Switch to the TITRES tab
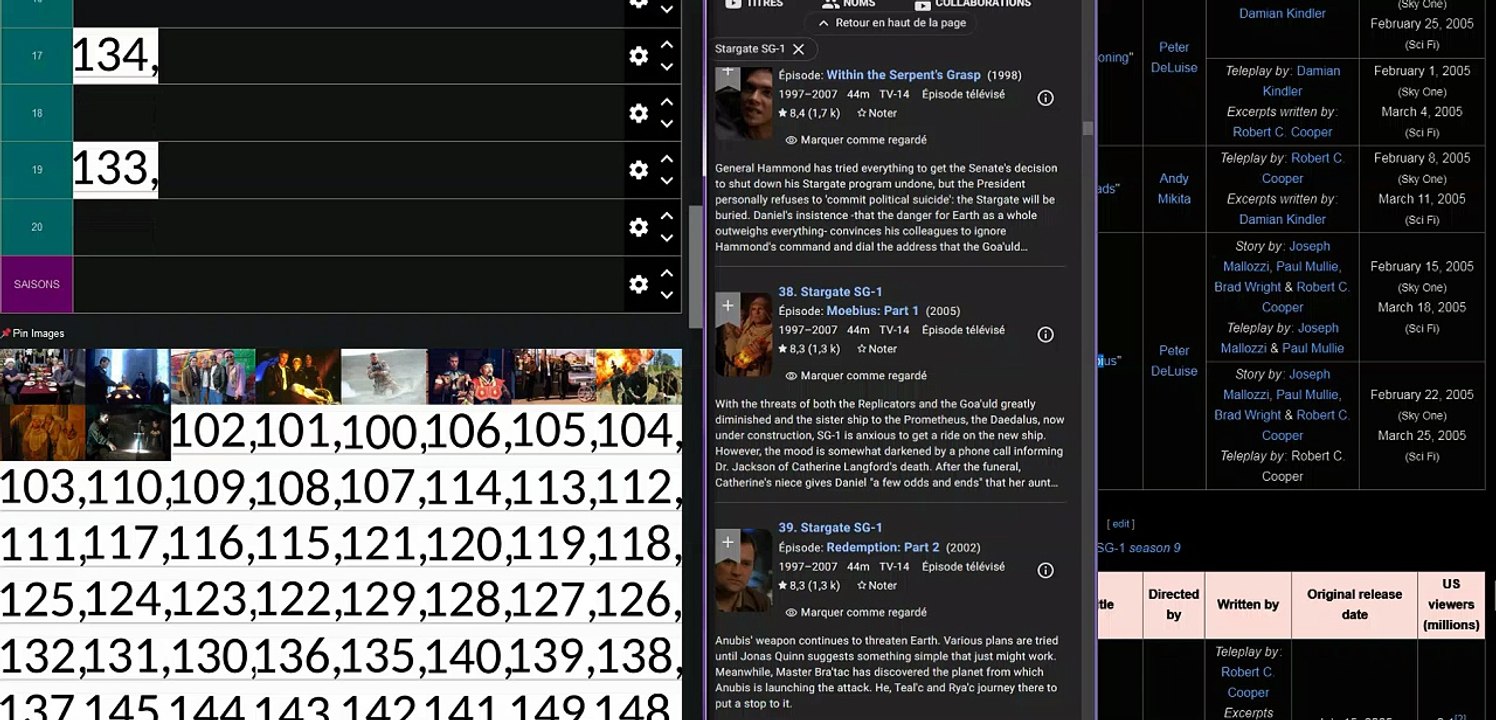 pos(754,4)
